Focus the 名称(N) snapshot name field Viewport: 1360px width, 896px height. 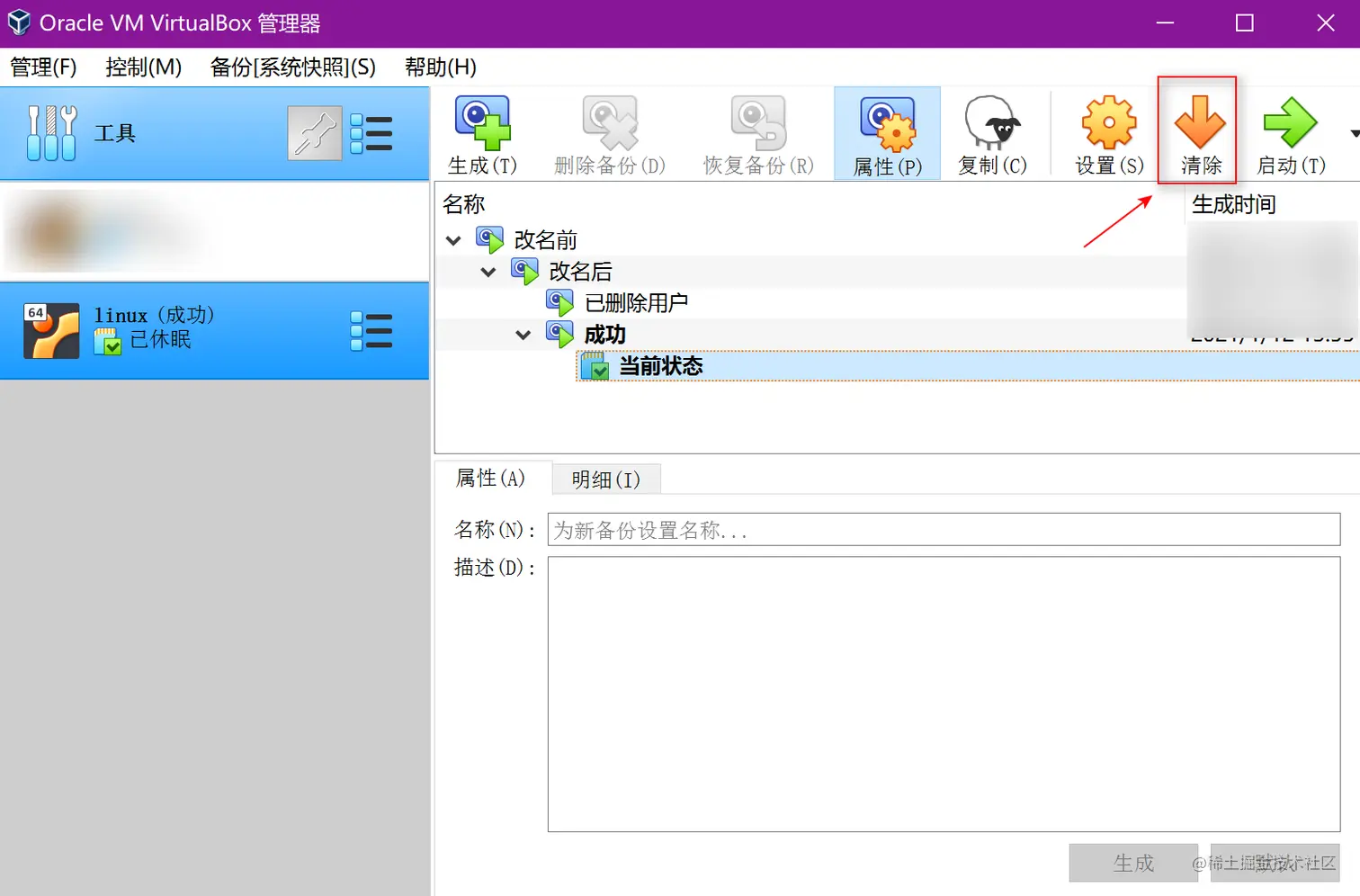[944, 530]
